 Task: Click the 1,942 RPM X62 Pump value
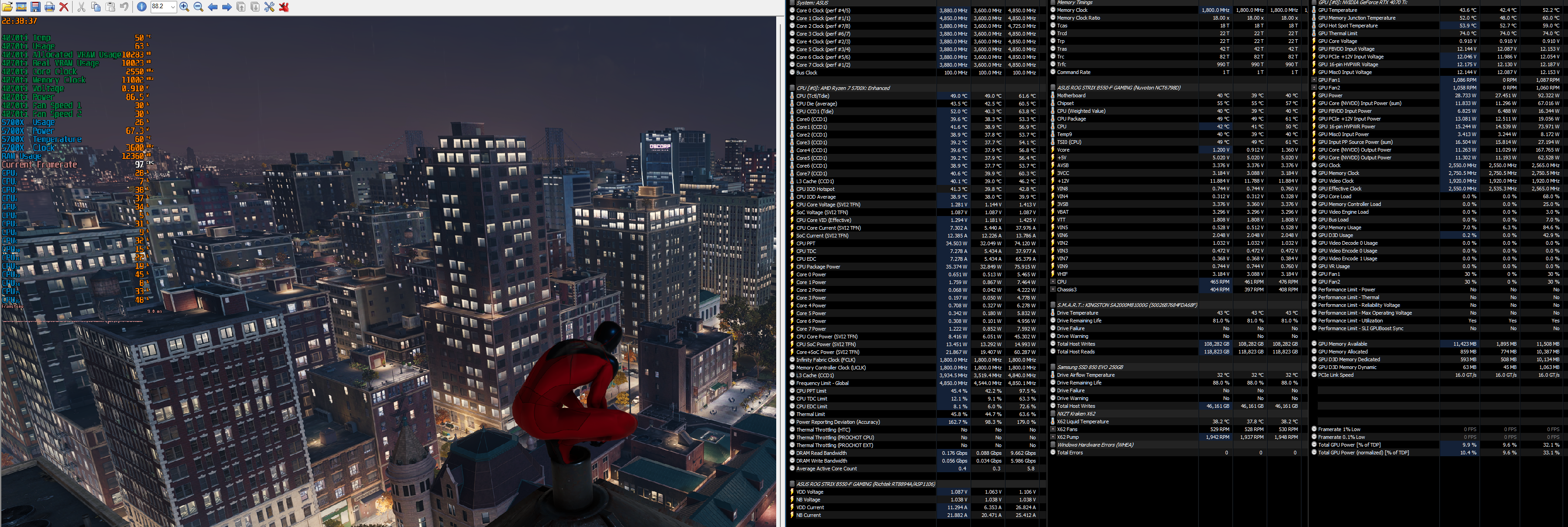(1217, 437)
